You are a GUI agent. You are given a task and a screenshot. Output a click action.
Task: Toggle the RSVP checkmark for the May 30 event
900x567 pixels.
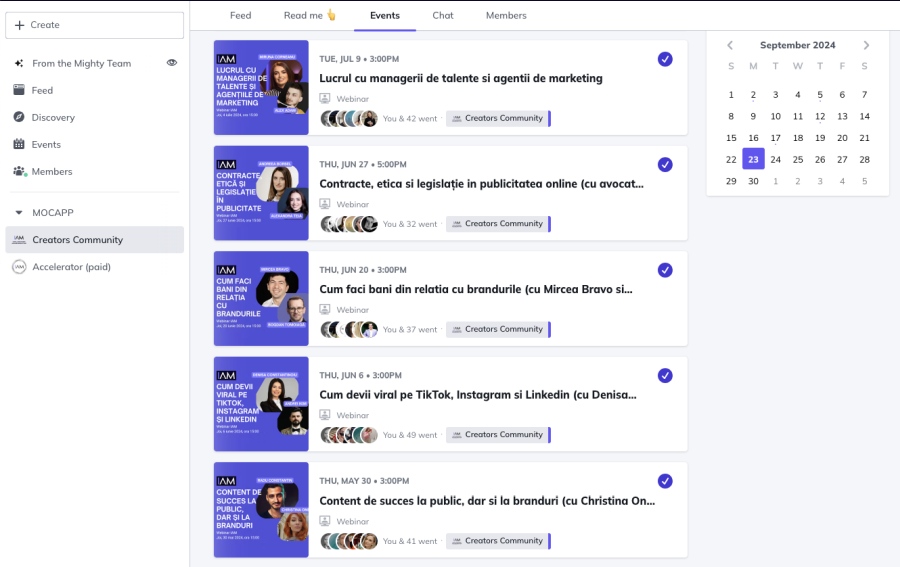665,481
